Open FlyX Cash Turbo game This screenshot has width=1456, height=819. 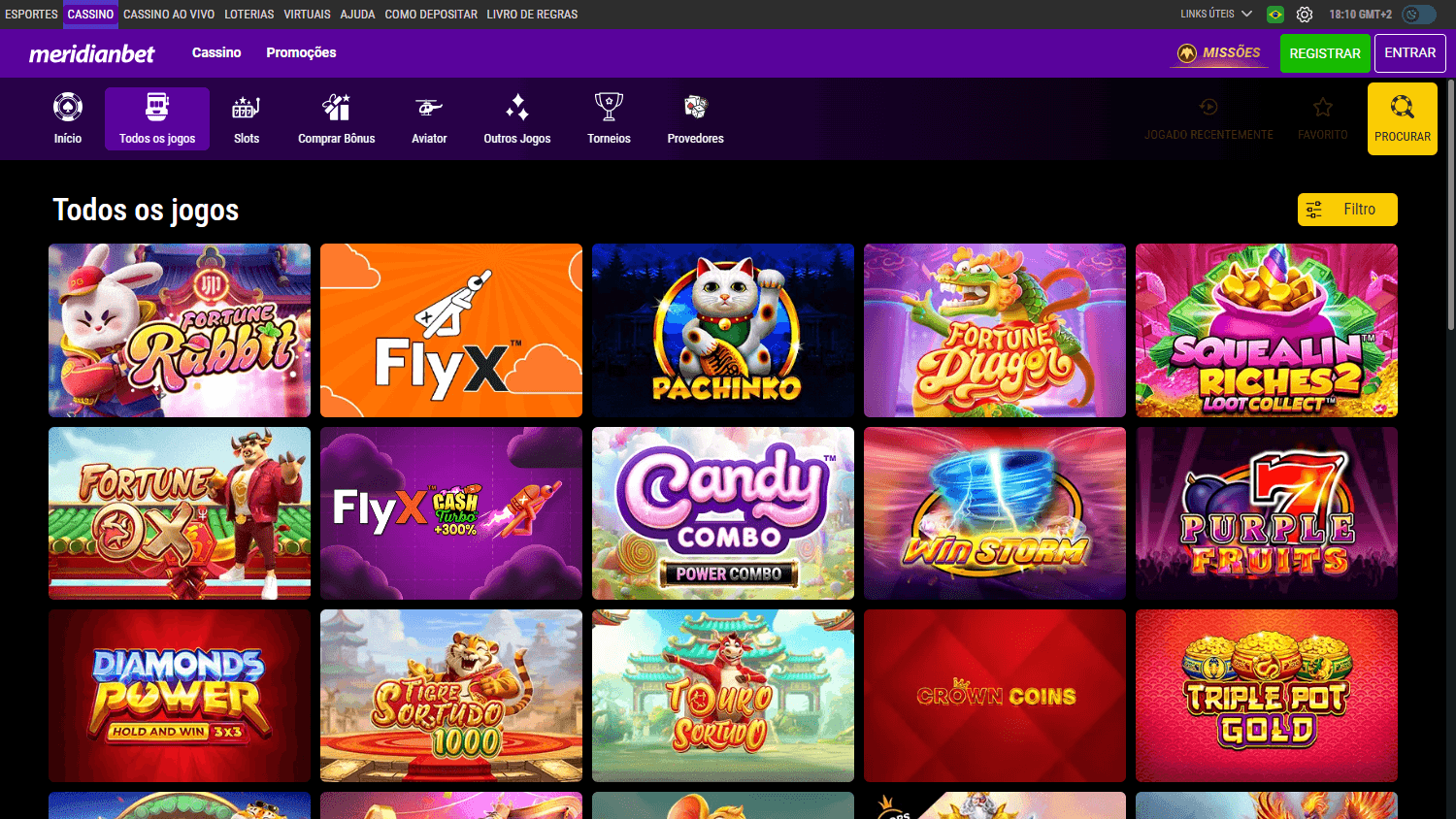(451, 513)
